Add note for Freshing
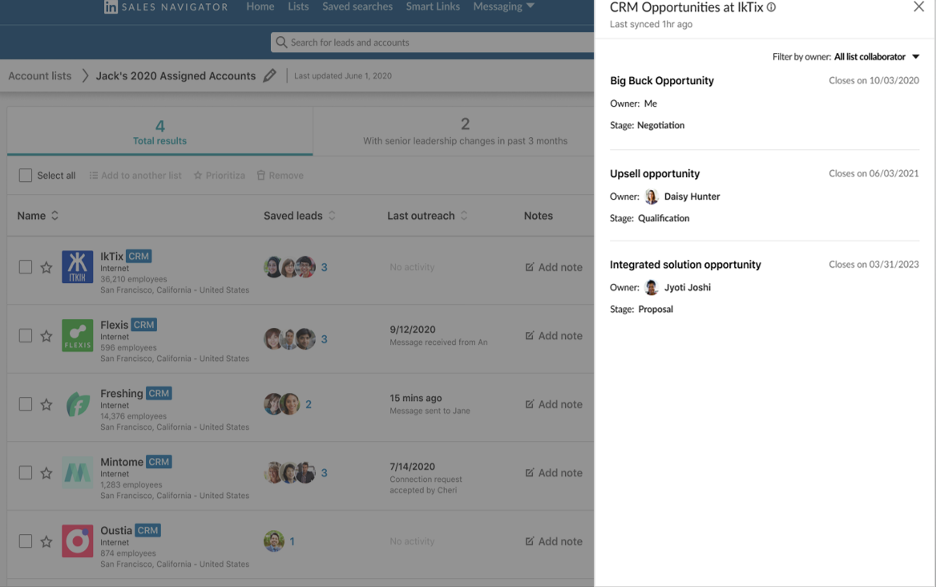936x588 pixels. (x=554, y=405)
